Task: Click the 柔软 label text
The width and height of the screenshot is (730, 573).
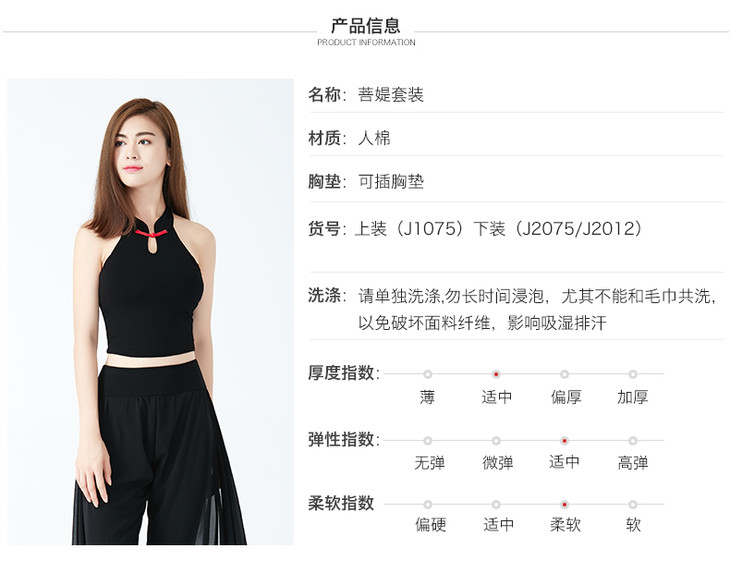Action: pyautogui.click(x=565, y=525)
